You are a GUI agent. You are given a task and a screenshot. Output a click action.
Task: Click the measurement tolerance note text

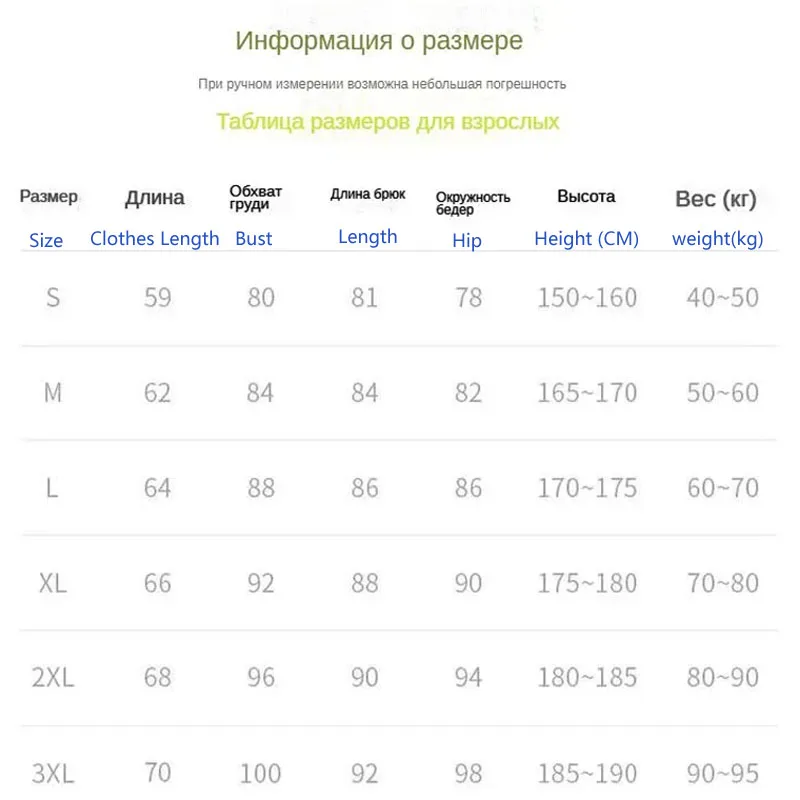point(382,84)
